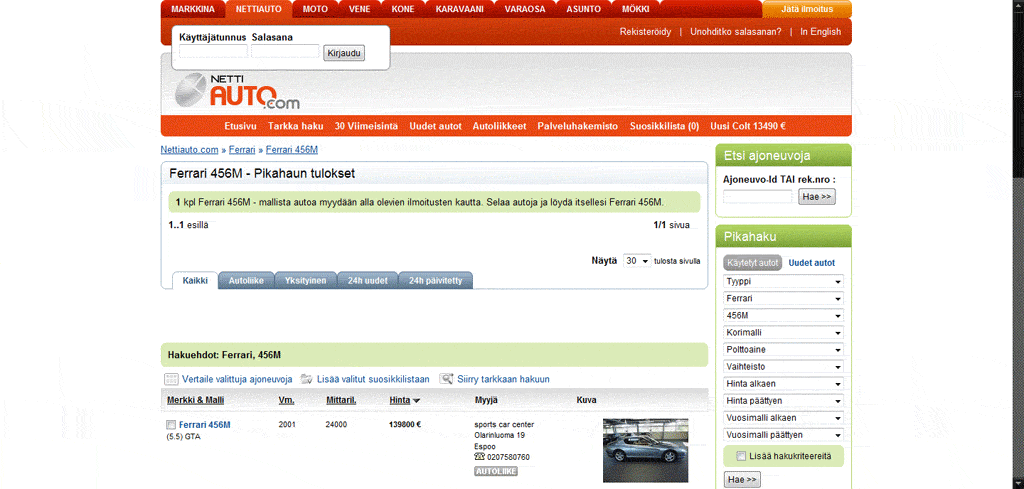1024x489 pixels.
Task: Open Uudet autot in orange navigation bar
Action: pyautogui.click(x=436, y=126)
